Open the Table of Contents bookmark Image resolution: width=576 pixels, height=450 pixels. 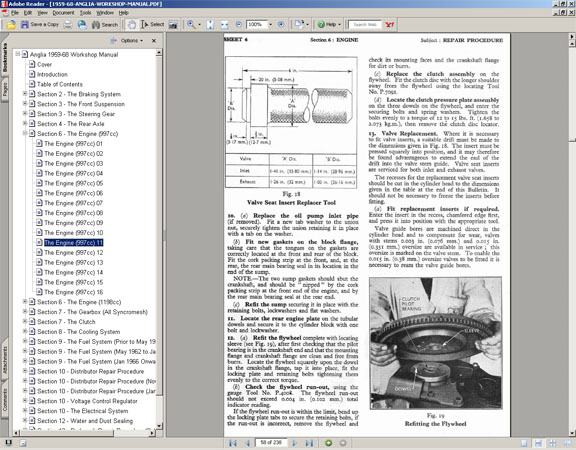pyautogui.click(x=60, y=84)
